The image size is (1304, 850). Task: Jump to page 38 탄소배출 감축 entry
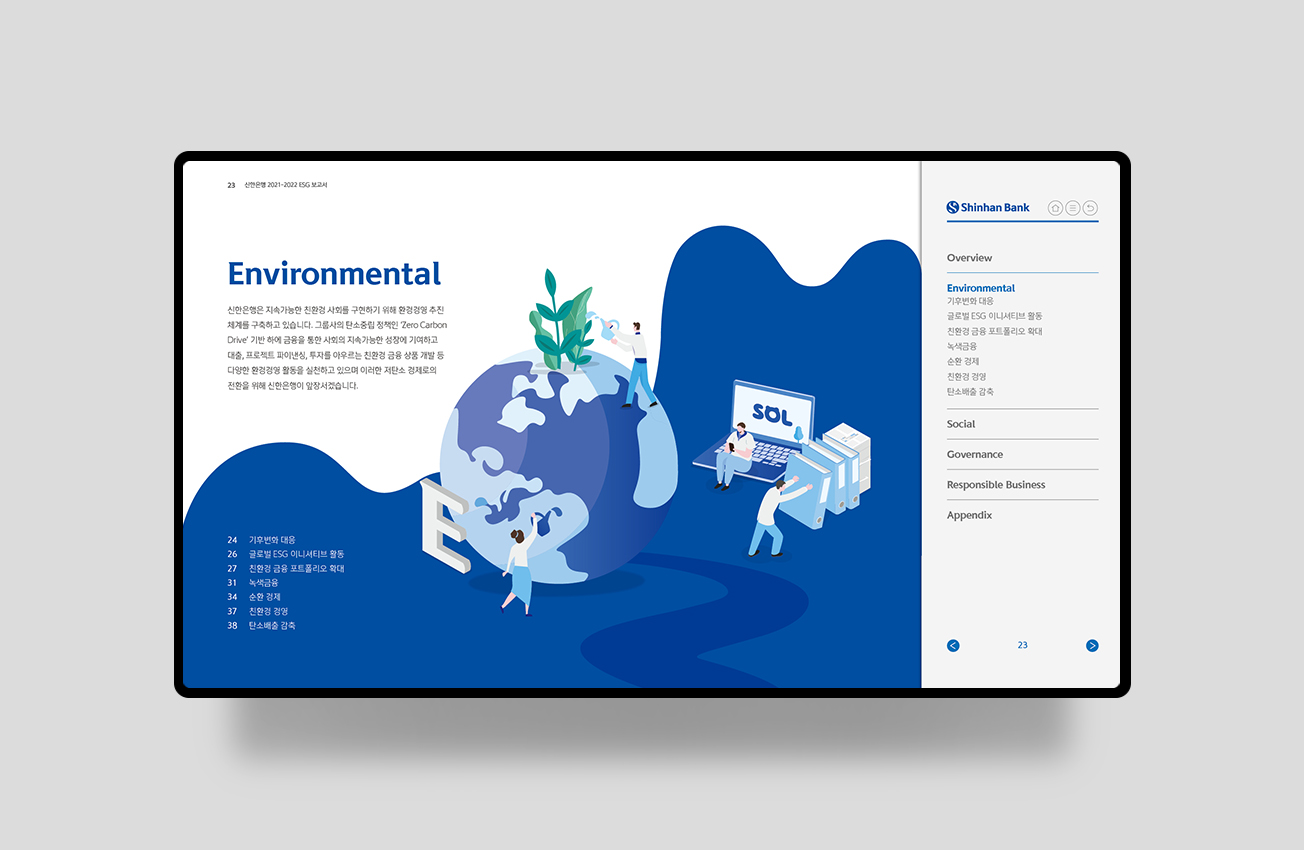click(x=261, y=625)
